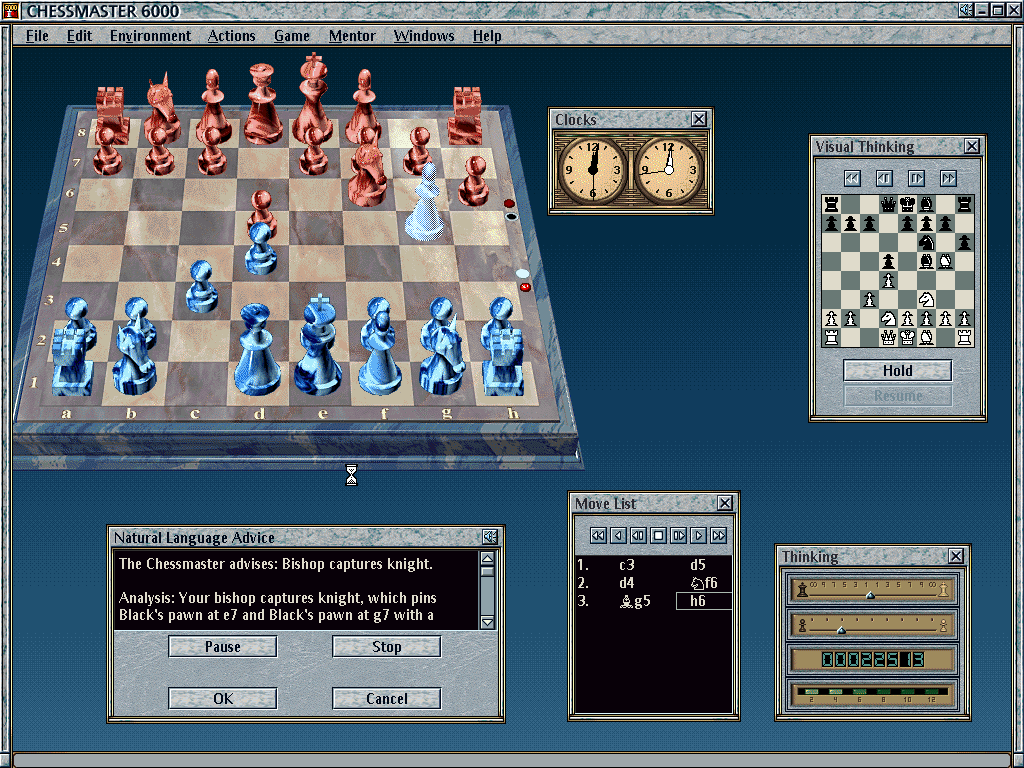Step back one move in Move List
1024x768 pixels.
tap(618, 536)
